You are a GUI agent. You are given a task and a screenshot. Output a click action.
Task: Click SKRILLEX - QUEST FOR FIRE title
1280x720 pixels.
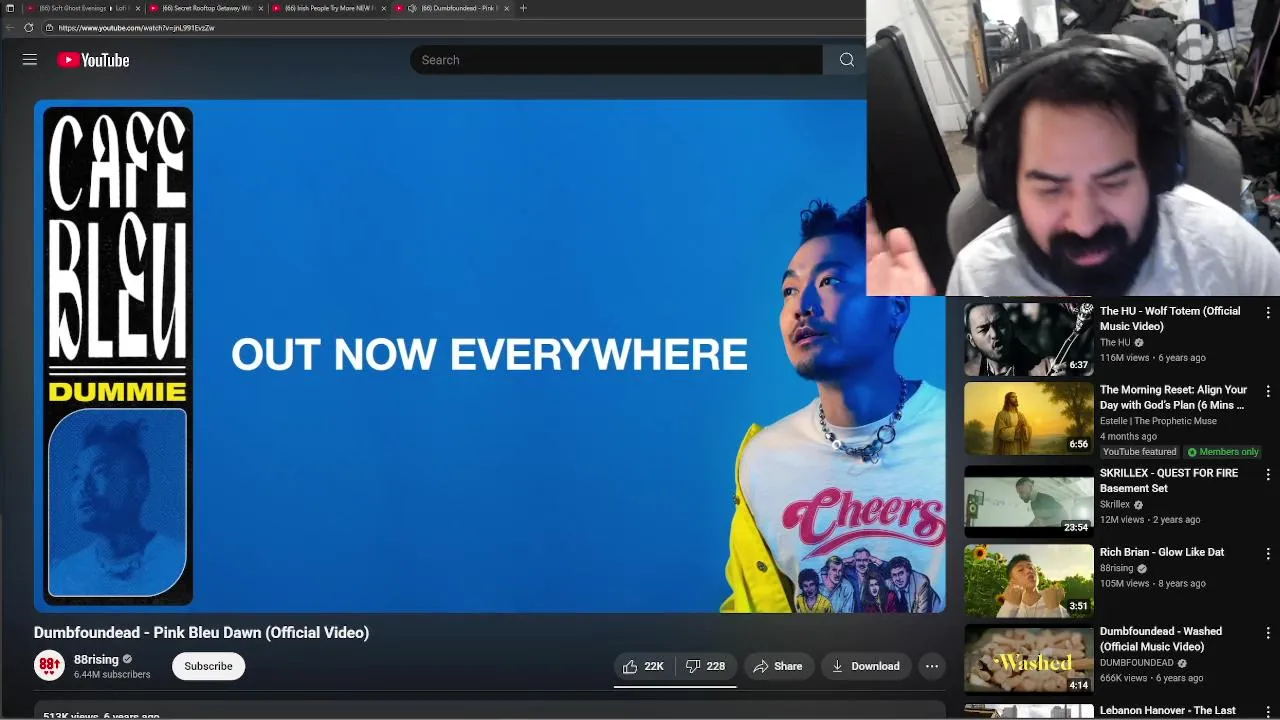tap(1169, 481)
